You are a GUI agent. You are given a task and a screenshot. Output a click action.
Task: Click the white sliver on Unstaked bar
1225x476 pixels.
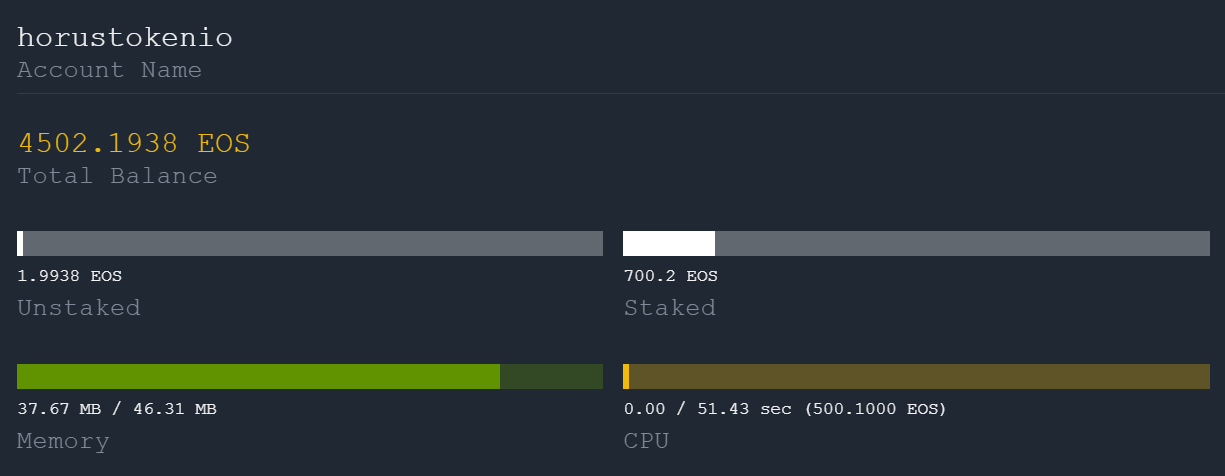[x=20, y=243]
